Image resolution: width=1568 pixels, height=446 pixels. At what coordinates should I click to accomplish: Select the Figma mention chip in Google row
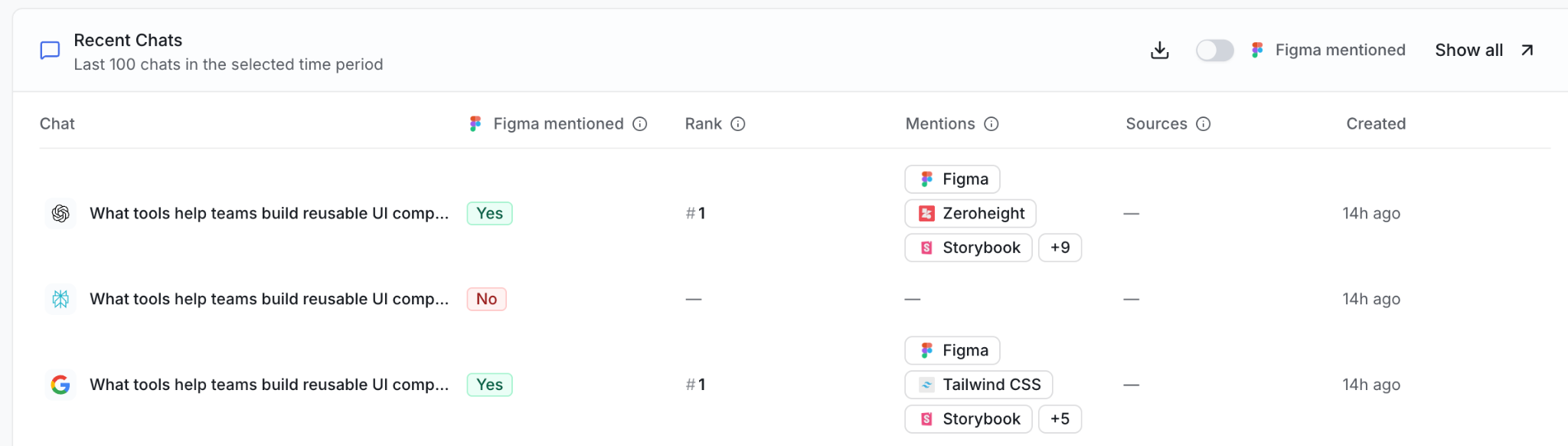(x=952, y=350)
